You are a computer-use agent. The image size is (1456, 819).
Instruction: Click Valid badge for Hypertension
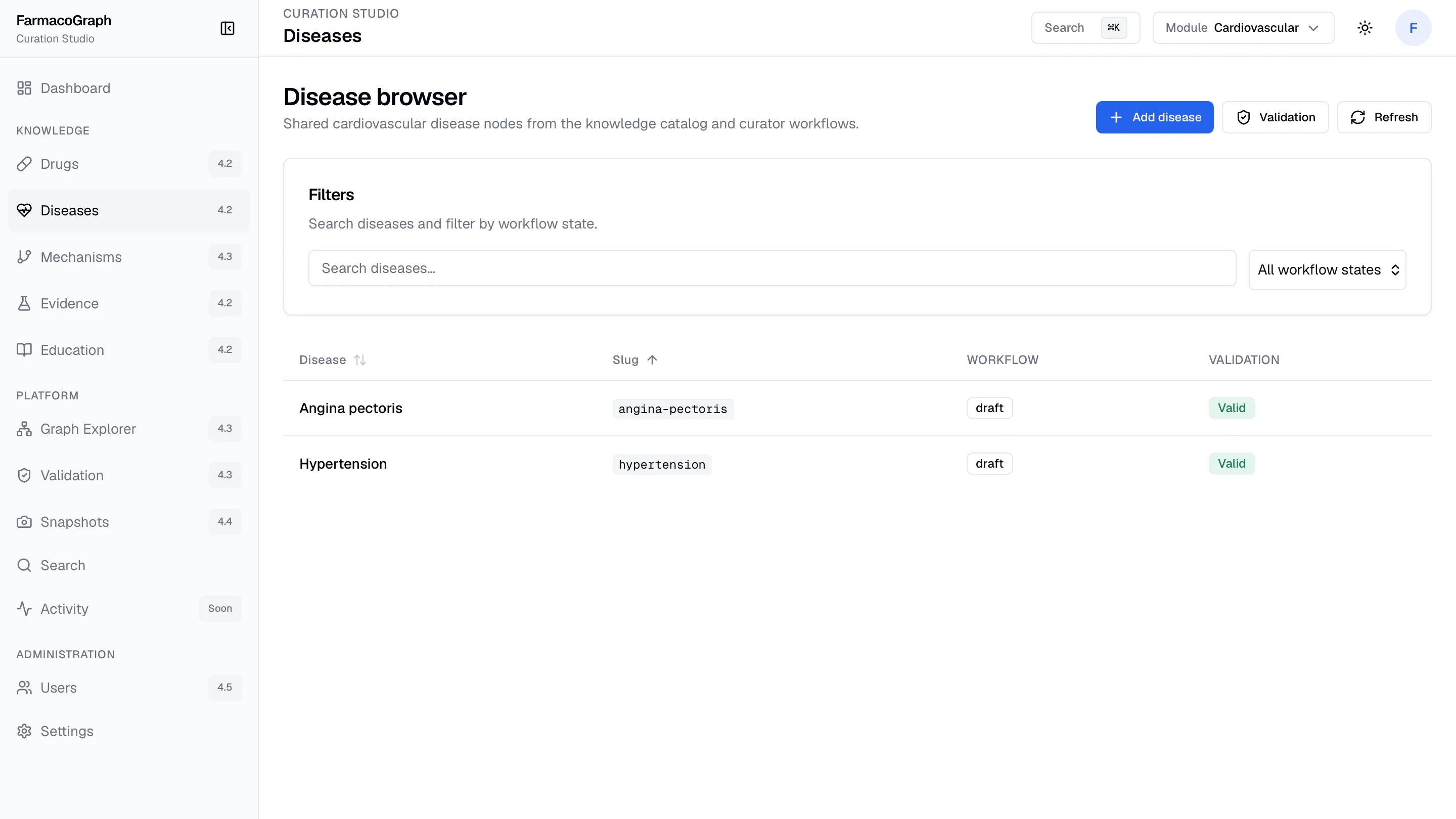tap(1232, 464)
